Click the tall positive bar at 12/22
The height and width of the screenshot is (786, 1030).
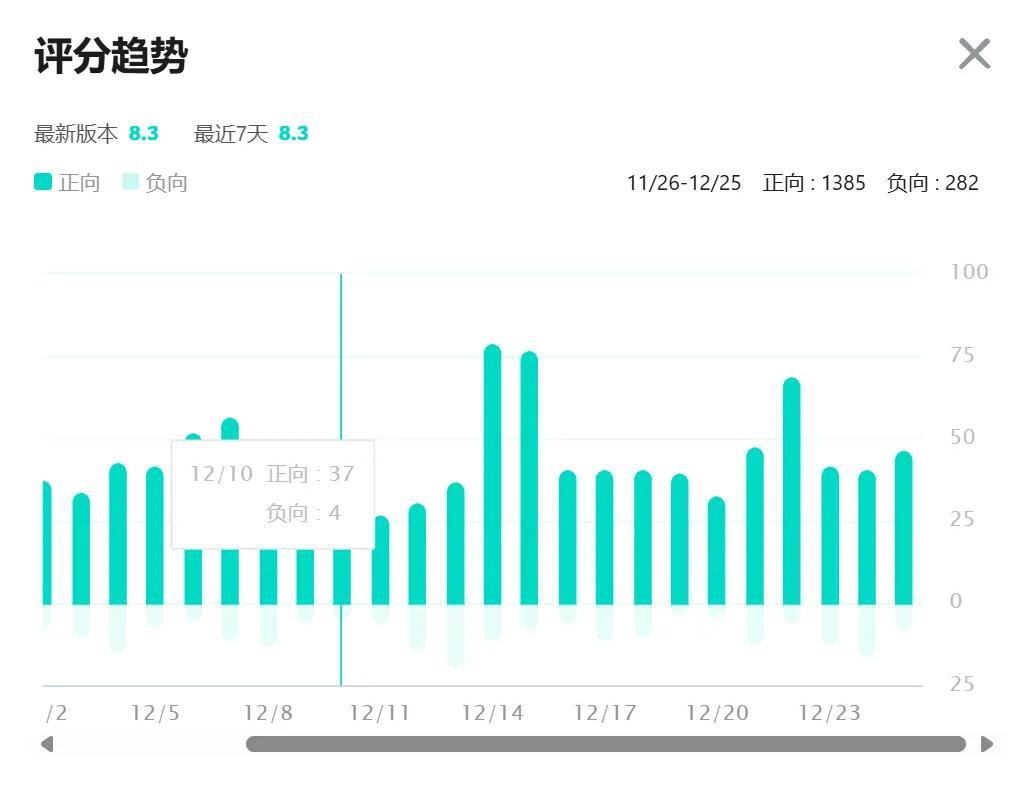[791, 492]
